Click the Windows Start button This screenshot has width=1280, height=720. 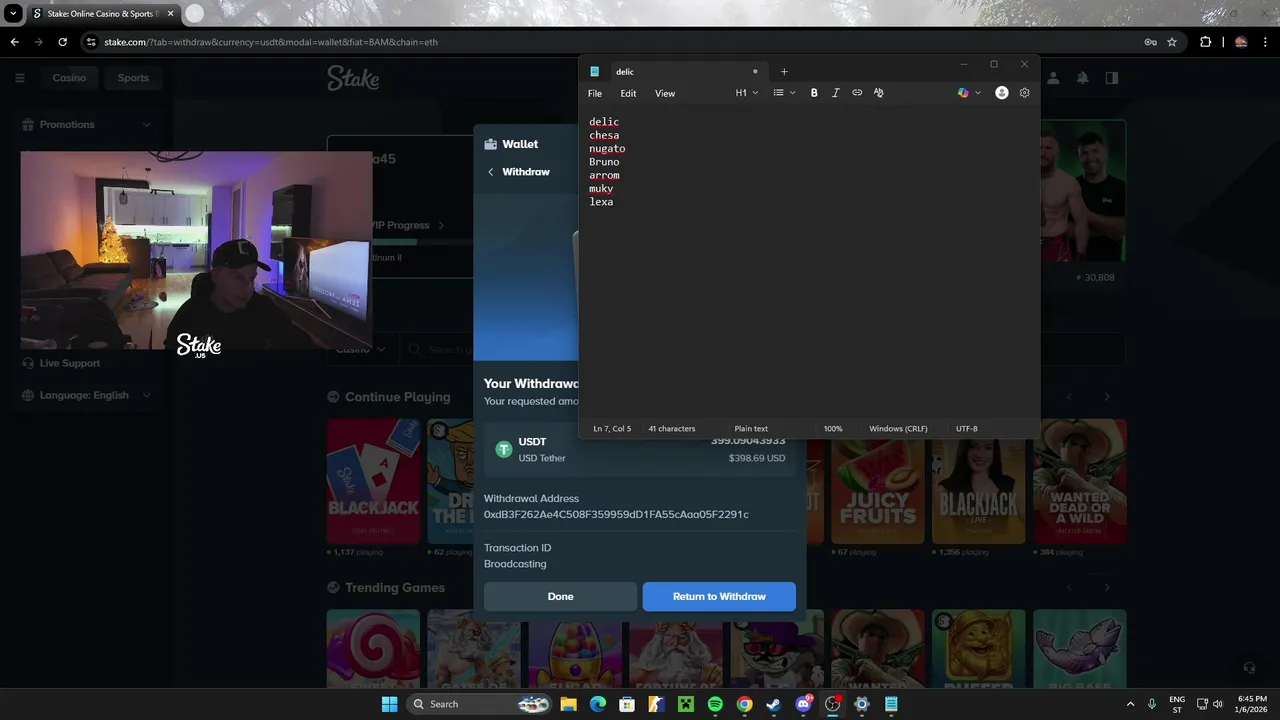click(389, 704)
